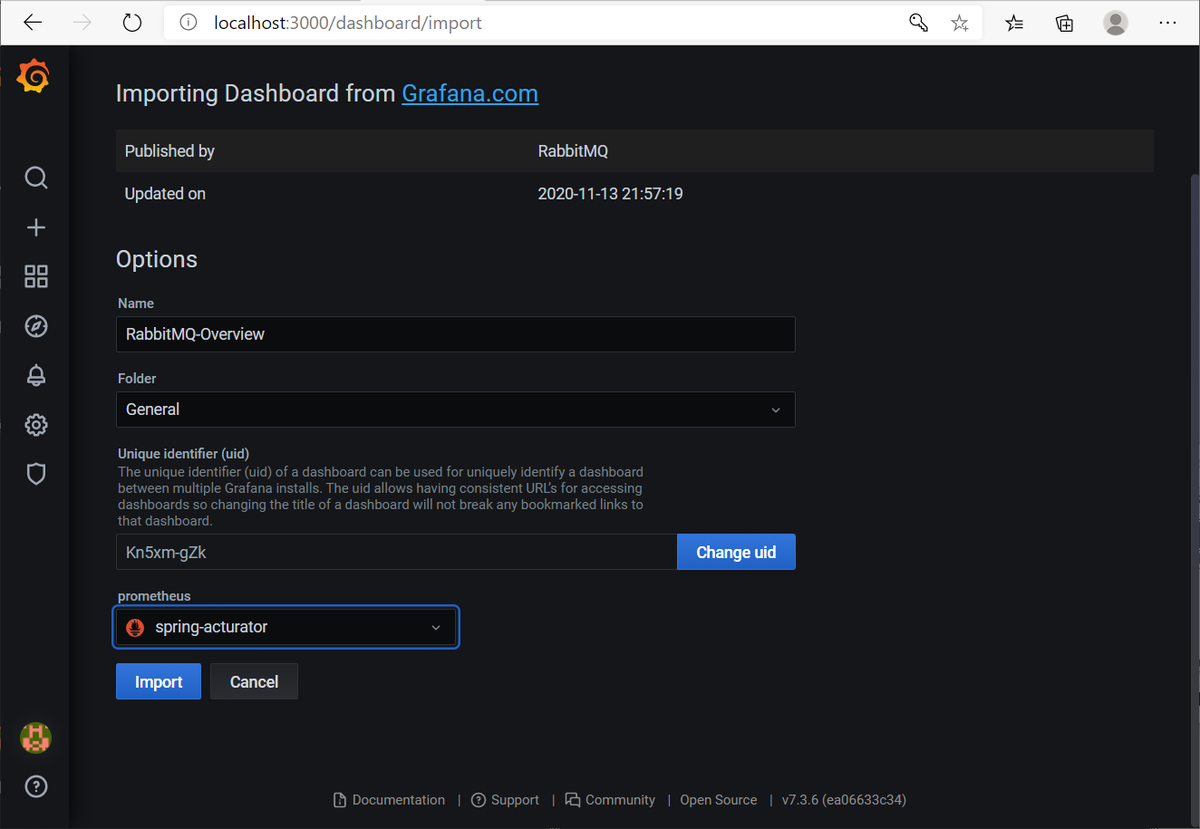Viewport: 1200px width, 829px height.
Task: Click the Published by row label
Action: tap(169, 151)
